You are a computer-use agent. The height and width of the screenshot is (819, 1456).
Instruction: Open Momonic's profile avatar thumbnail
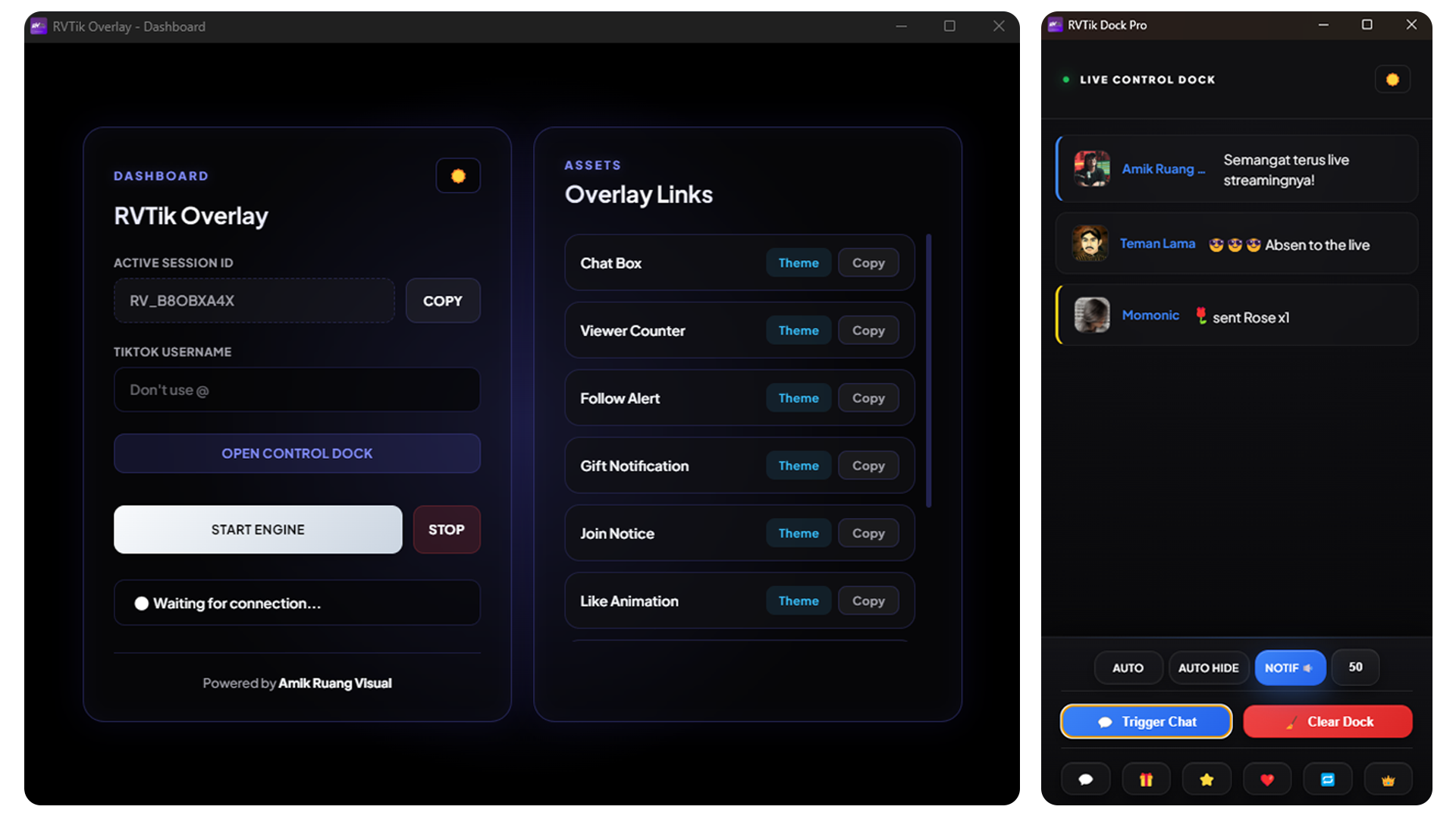pos(1090,315)
